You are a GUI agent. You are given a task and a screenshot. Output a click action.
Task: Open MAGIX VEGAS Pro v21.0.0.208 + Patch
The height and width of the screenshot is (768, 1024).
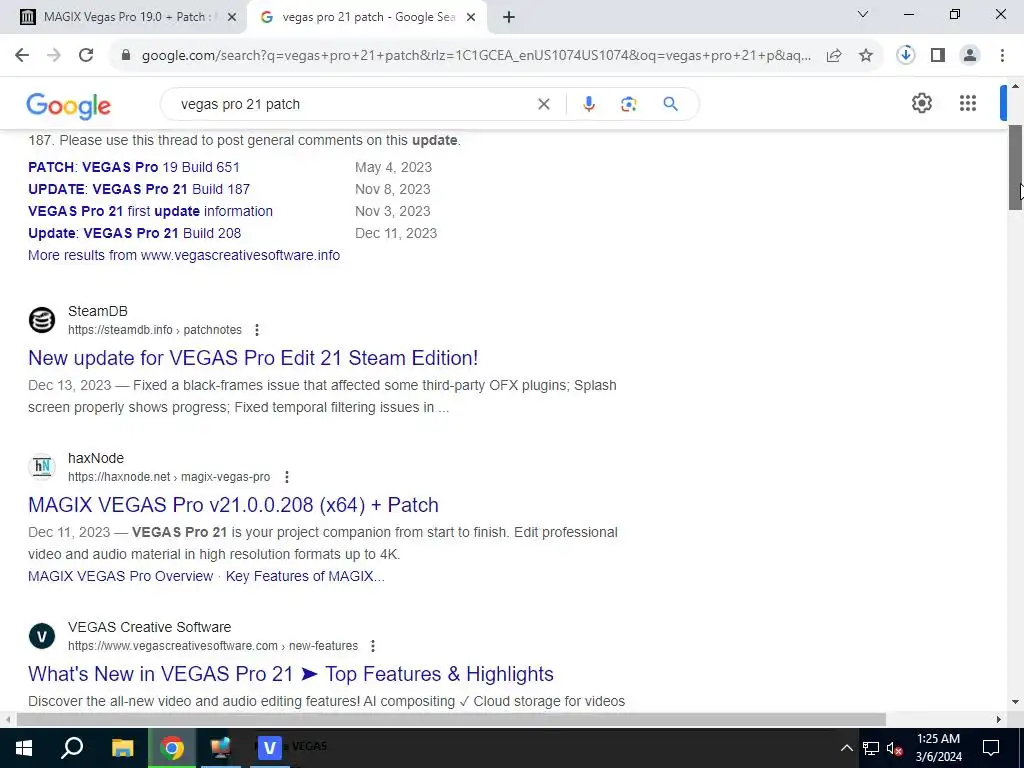point(233,505)
